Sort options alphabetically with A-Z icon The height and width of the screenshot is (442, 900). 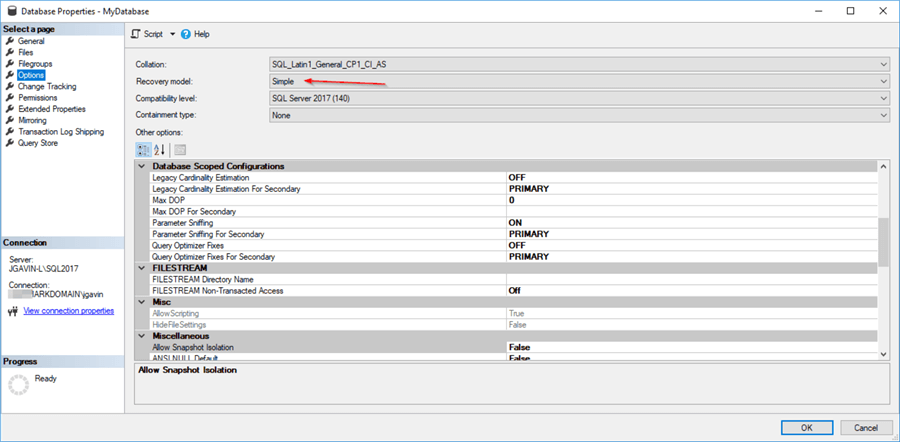[159, 150]
